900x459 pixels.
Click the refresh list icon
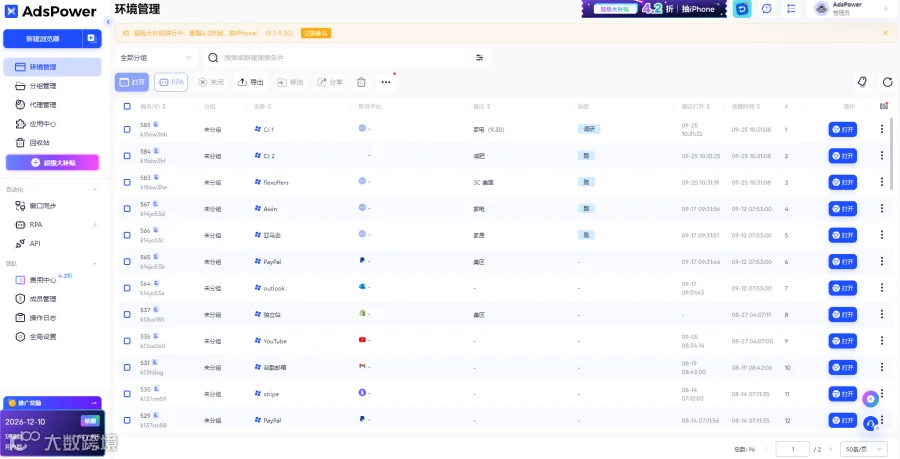coord(887,82)
